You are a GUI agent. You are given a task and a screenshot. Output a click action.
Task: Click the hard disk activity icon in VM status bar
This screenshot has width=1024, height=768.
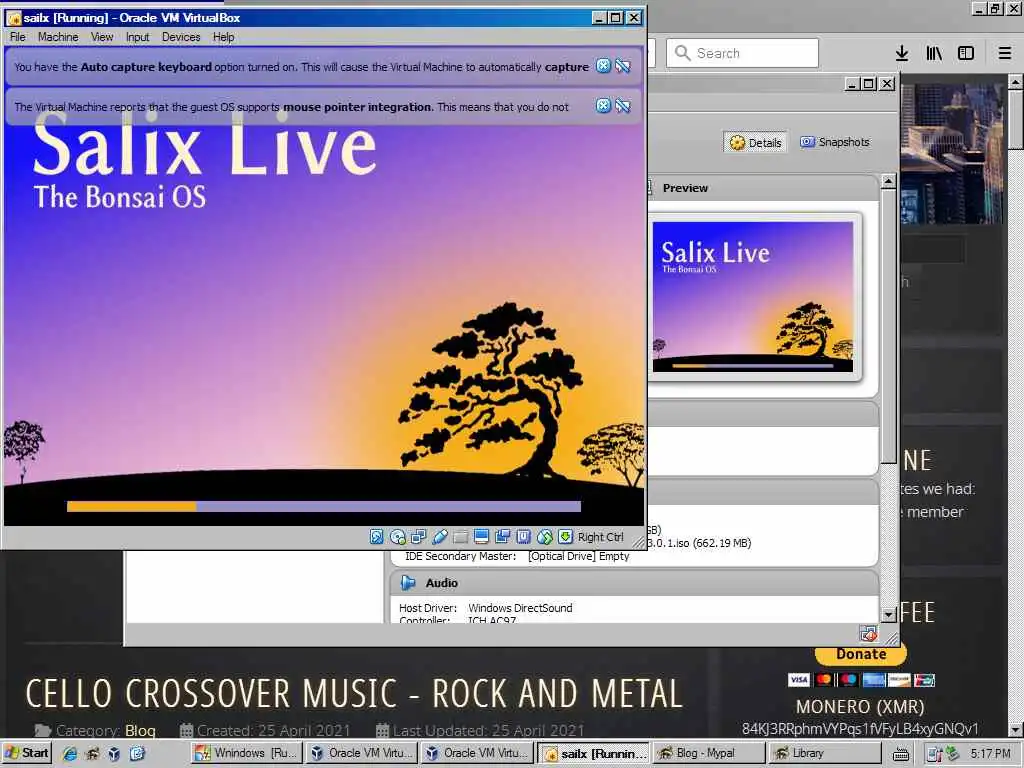[377, 537]
